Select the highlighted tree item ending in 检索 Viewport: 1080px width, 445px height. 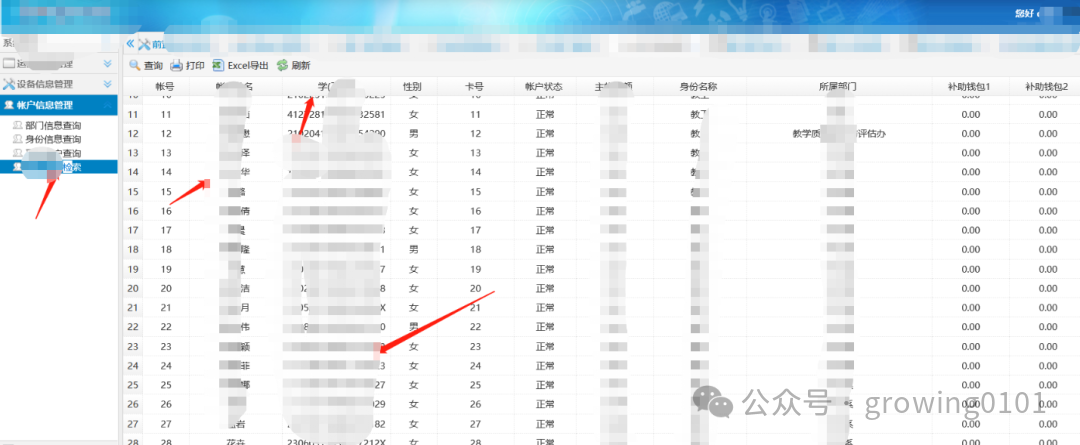59,167
